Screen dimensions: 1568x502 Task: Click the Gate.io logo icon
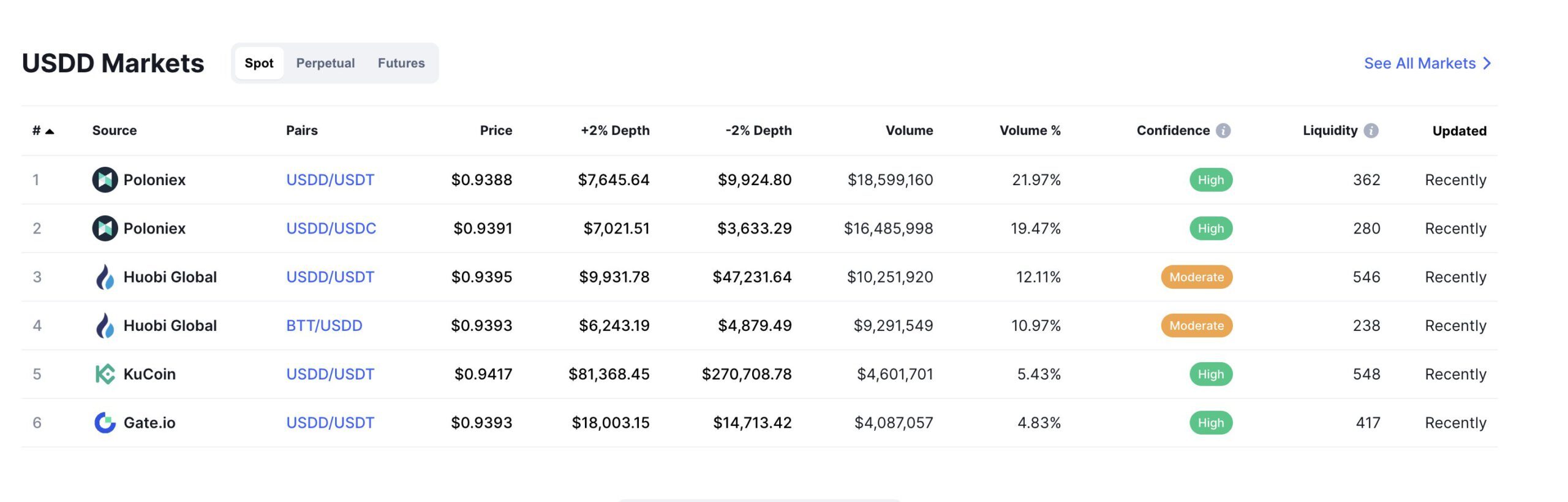click(105, 422)
